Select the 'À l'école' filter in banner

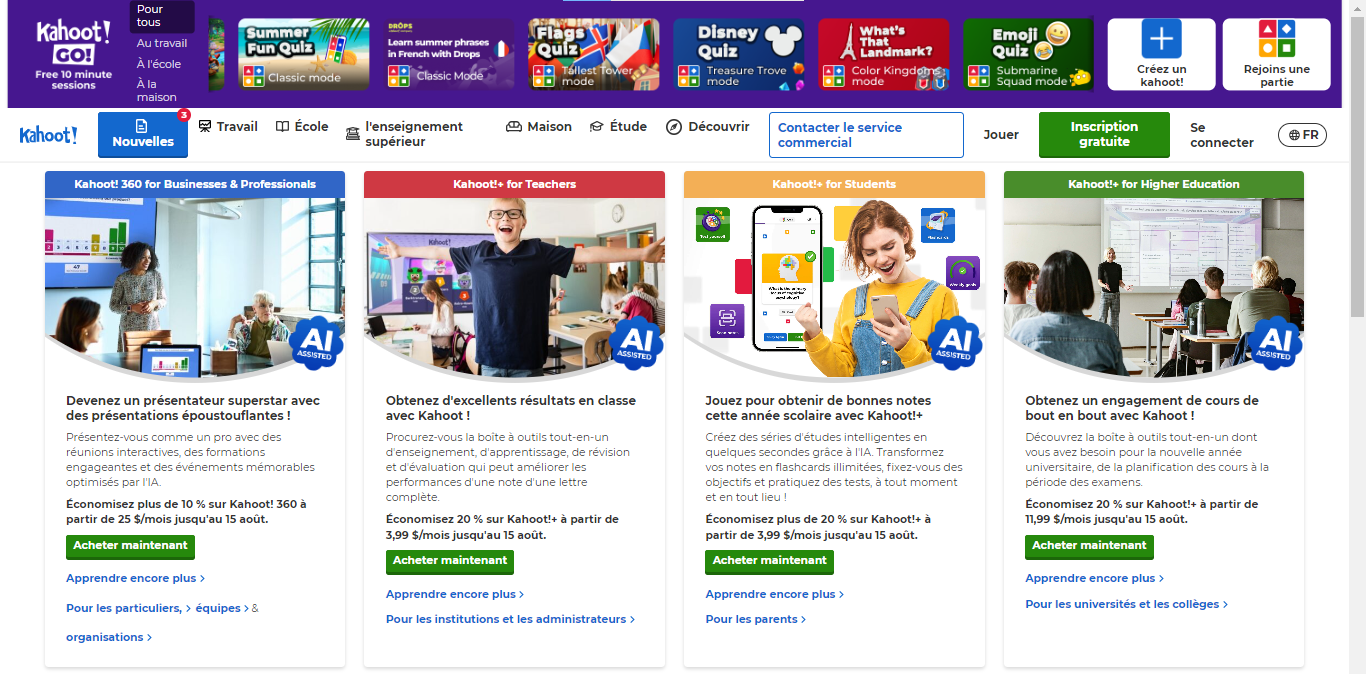pyautogui.click(x=159, y=63)
